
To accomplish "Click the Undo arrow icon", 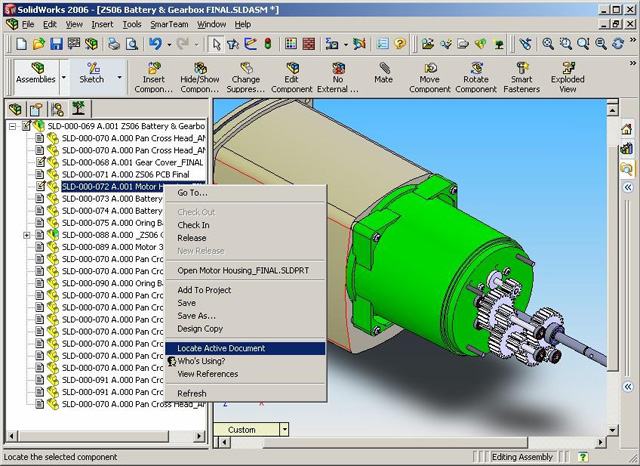I will pyautogui.click(x=155, y=43).
